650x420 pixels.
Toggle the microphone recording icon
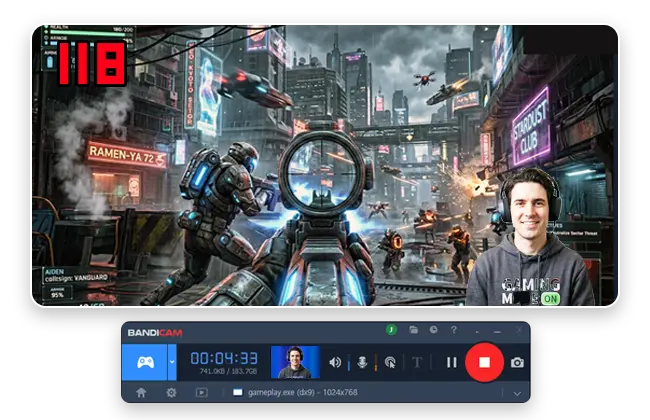362,362
